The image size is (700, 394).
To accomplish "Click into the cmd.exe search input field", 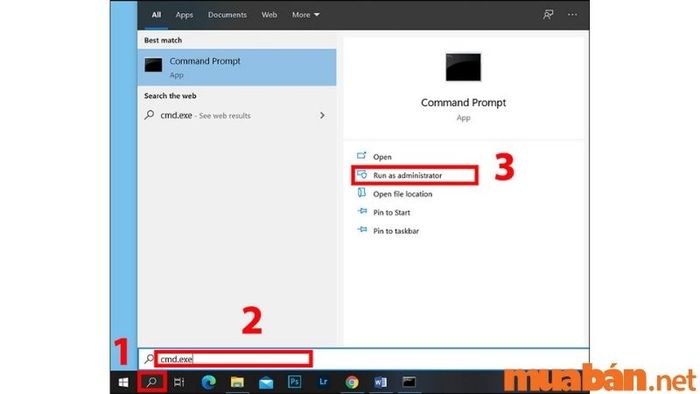I will click(x=234, y=359).
